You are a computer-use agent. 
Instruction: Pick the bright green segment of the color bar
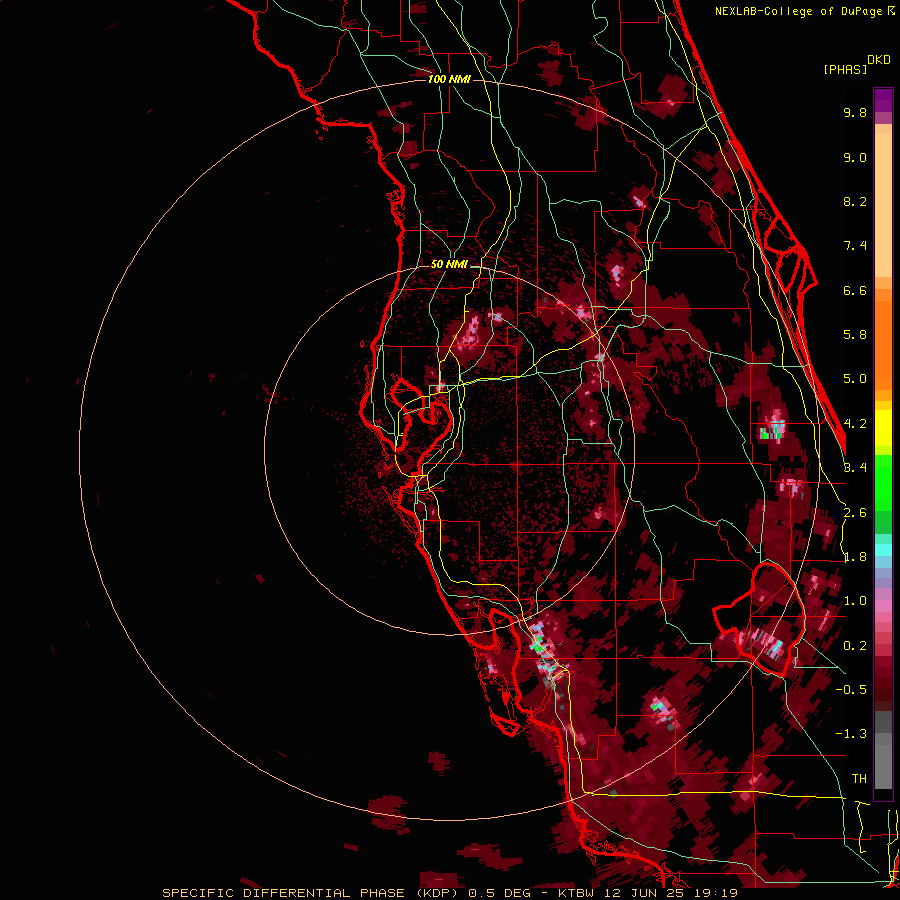pos(883,482)
